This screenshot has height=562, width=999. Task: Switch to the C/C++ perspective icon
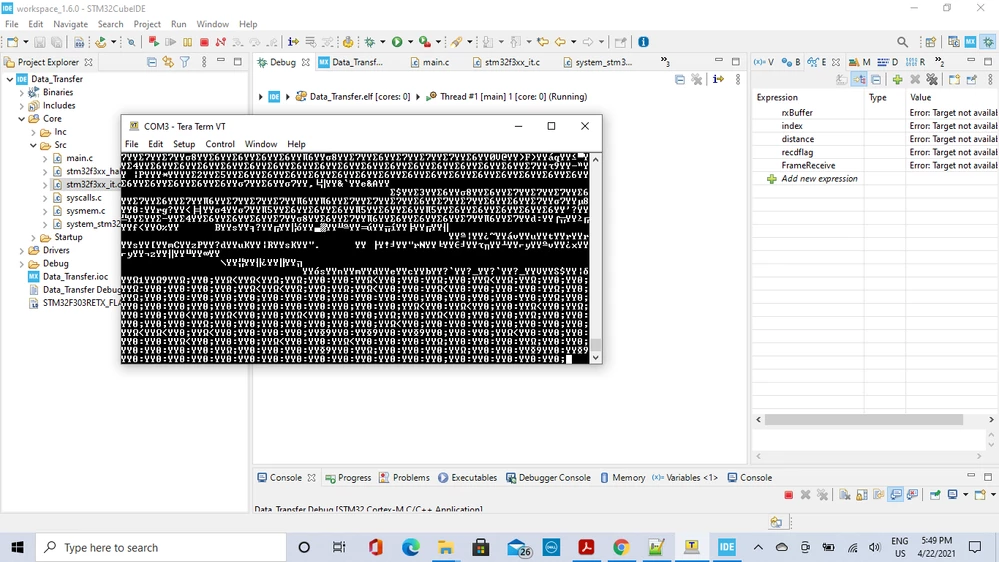(x=953, y=42)
